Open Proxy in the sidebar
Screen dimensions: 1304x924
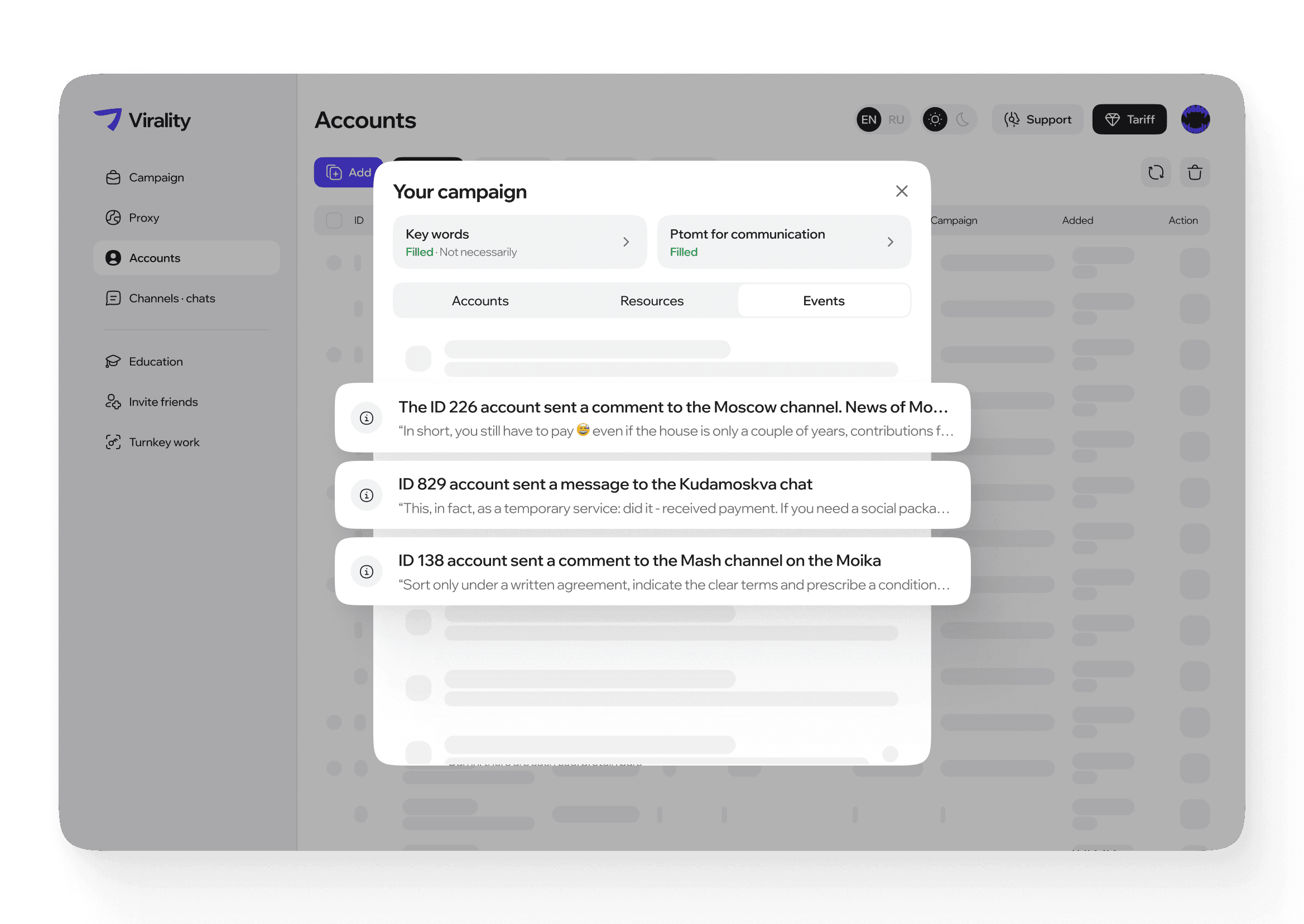[x=143, y=218]
